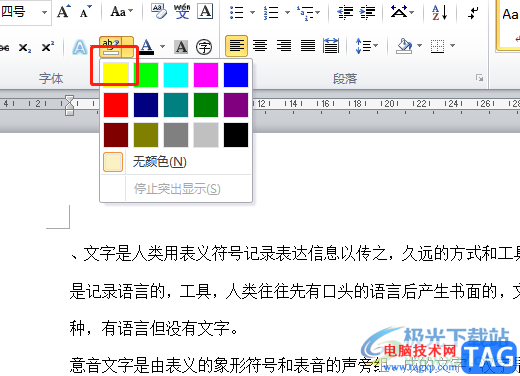Open the Paragraph dialog launcher

coord(479,78)
